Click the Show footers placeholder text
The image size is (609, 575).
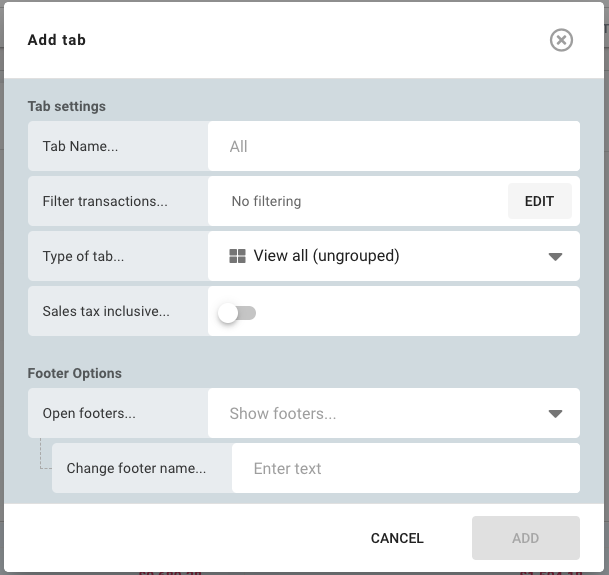coord(283,414)
